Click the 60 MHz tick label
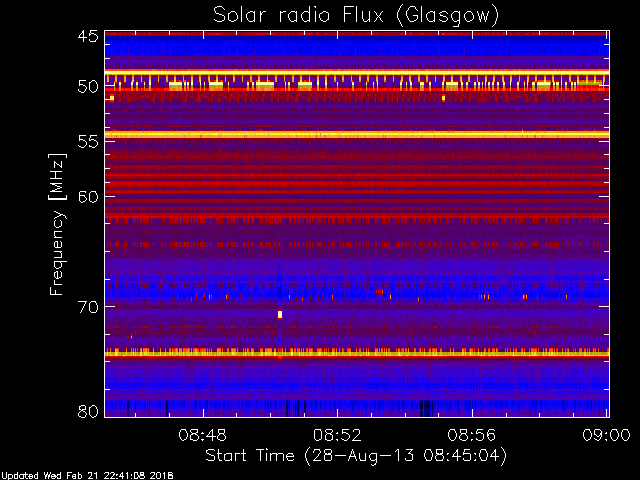The height and width of the screenshot is (480, 640). (x=88, y=196)
